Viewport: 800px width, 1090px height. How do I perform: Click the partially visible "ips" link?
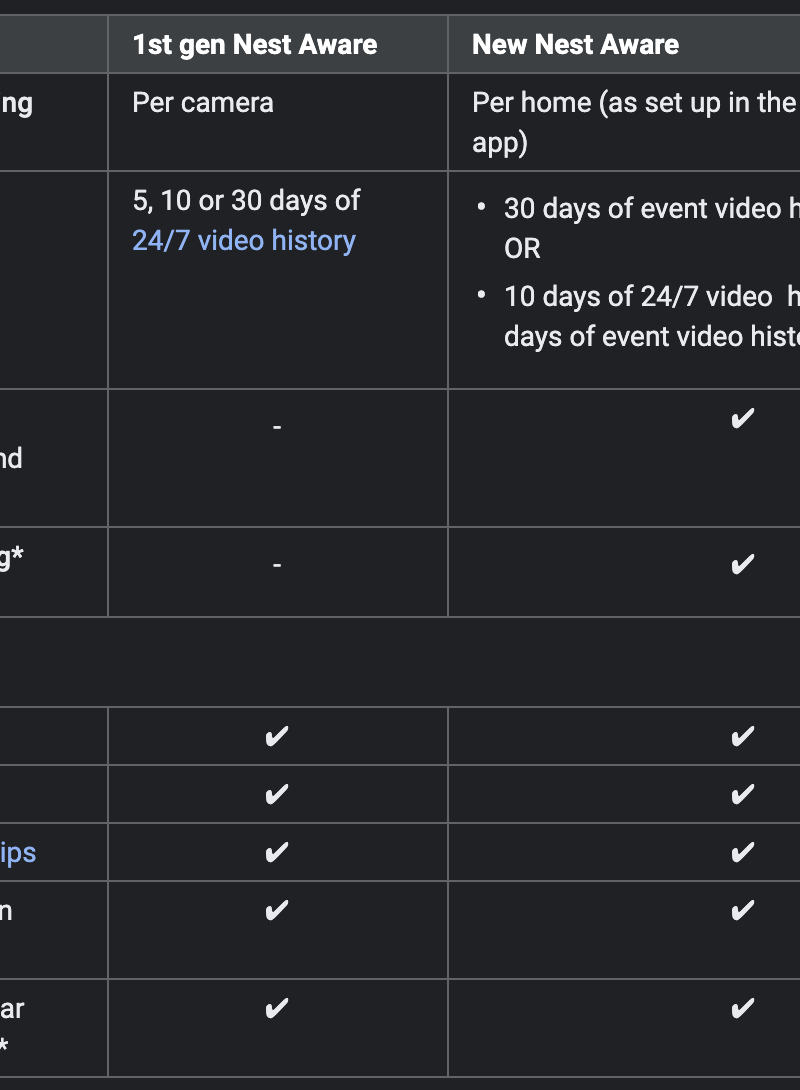[x=18, y=852]
